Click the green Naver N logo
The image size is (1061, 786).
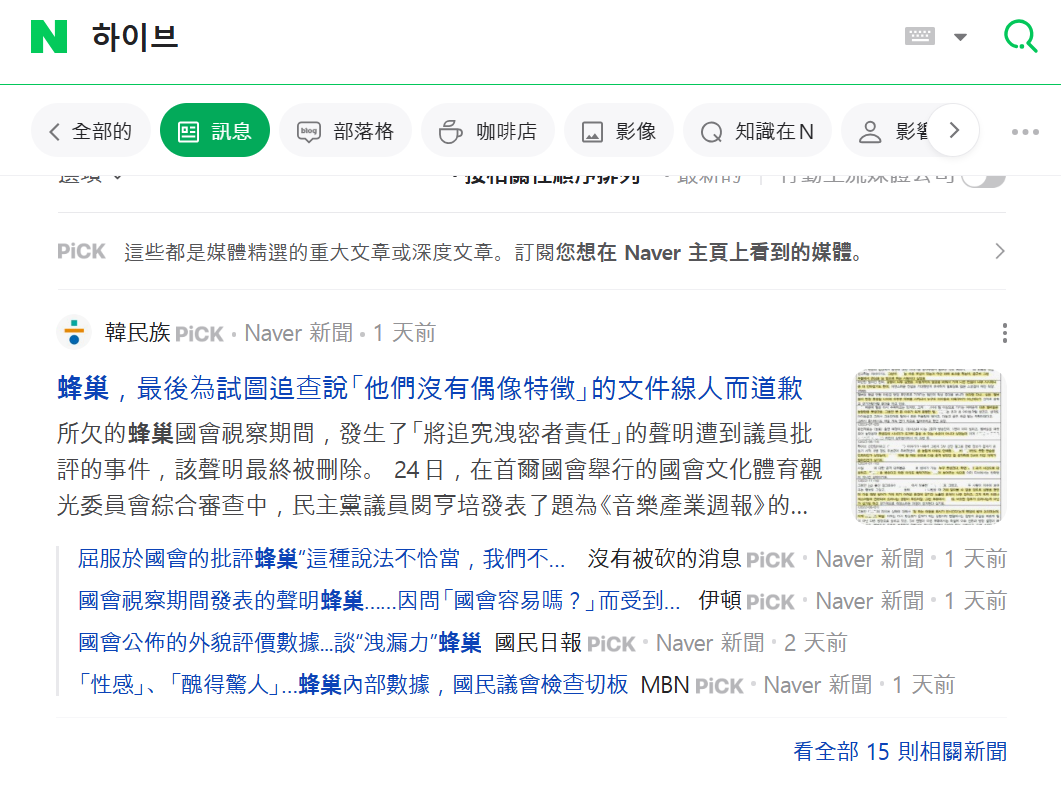click(x=49, y=37)
